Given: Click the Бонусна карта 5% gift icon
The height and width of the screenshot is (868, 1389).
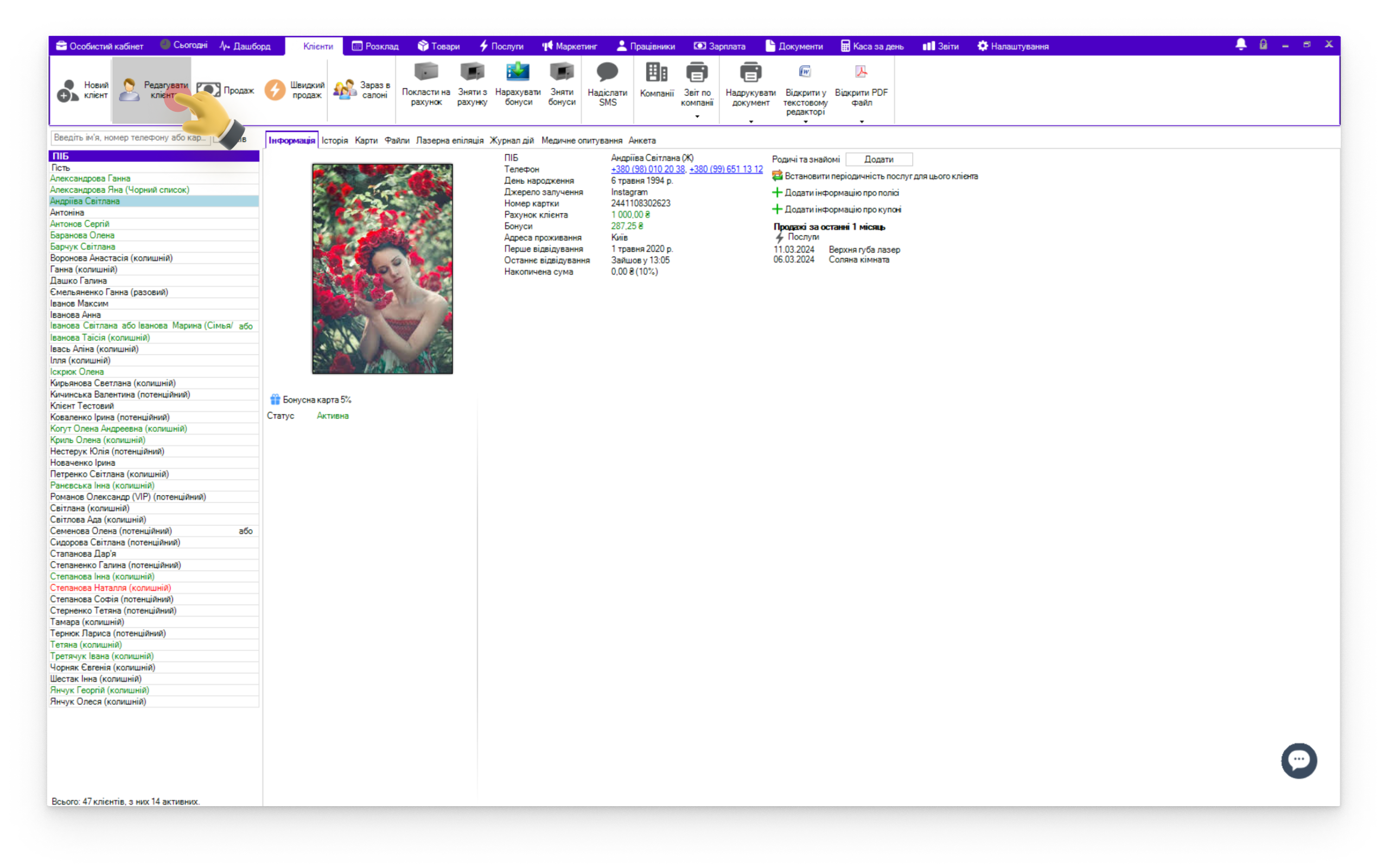Looking at the screenshot, I should tap(275, 400).
